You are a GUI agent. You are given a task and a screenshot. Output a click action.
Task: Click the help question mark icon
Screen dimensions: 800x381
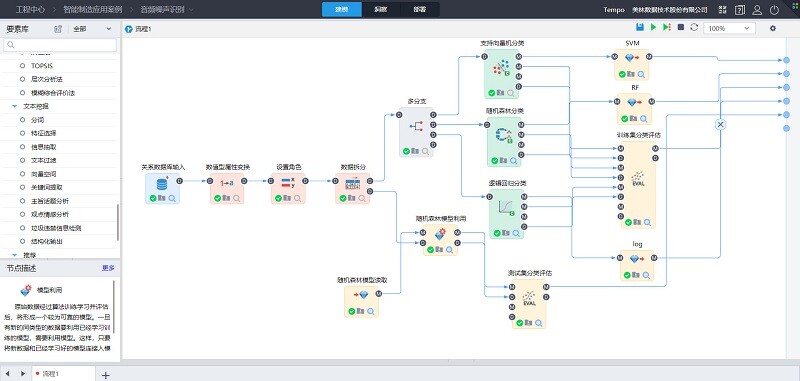point(740,10)
